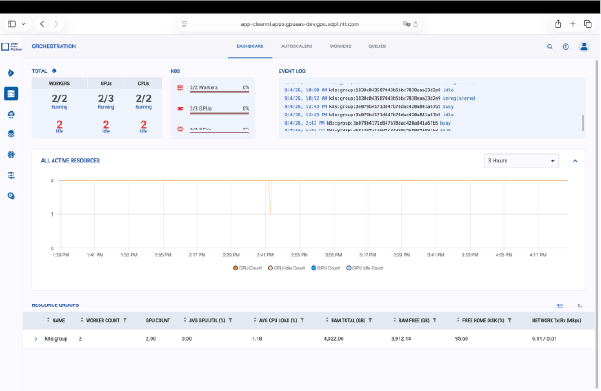Click the browser sidebar toggle icon
The height and width of the screenshot is (391, 601).
click(x=12, y=24)
